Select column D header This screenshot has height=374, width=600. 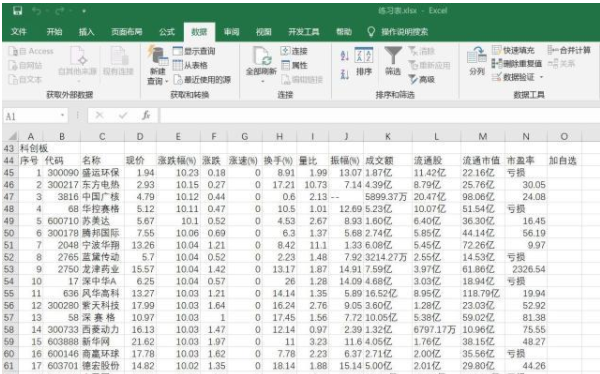[140, 137]
